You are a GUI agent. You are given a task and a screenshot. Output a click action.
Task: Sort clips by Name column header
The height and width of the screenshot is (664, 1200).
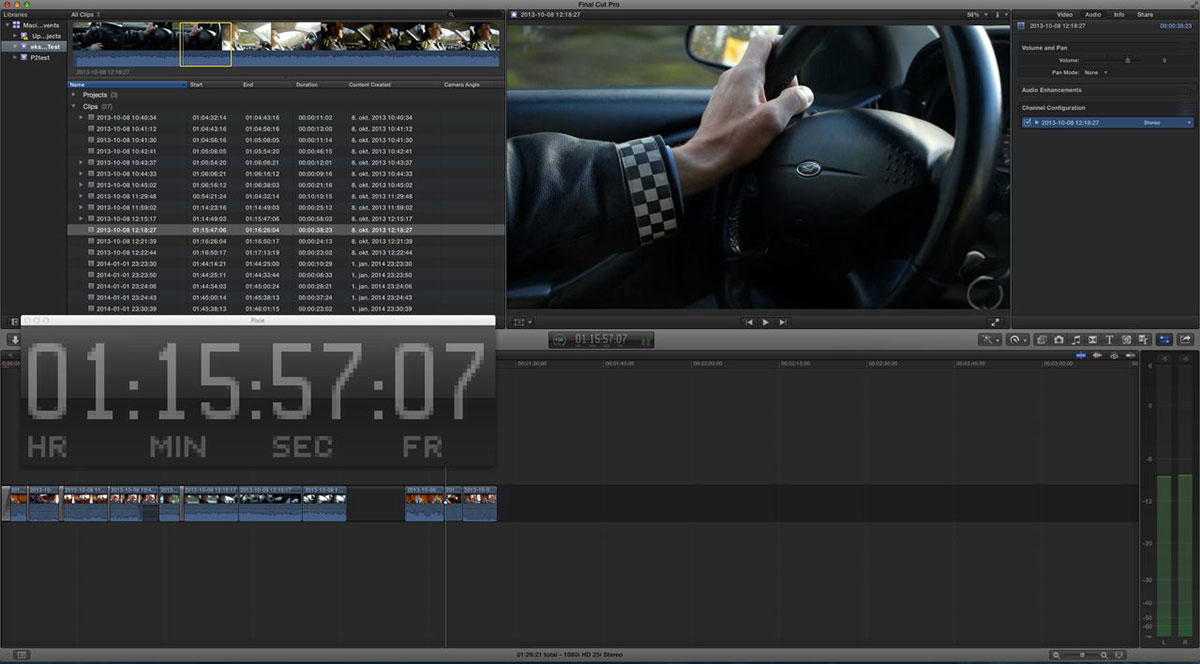point(127,84)
